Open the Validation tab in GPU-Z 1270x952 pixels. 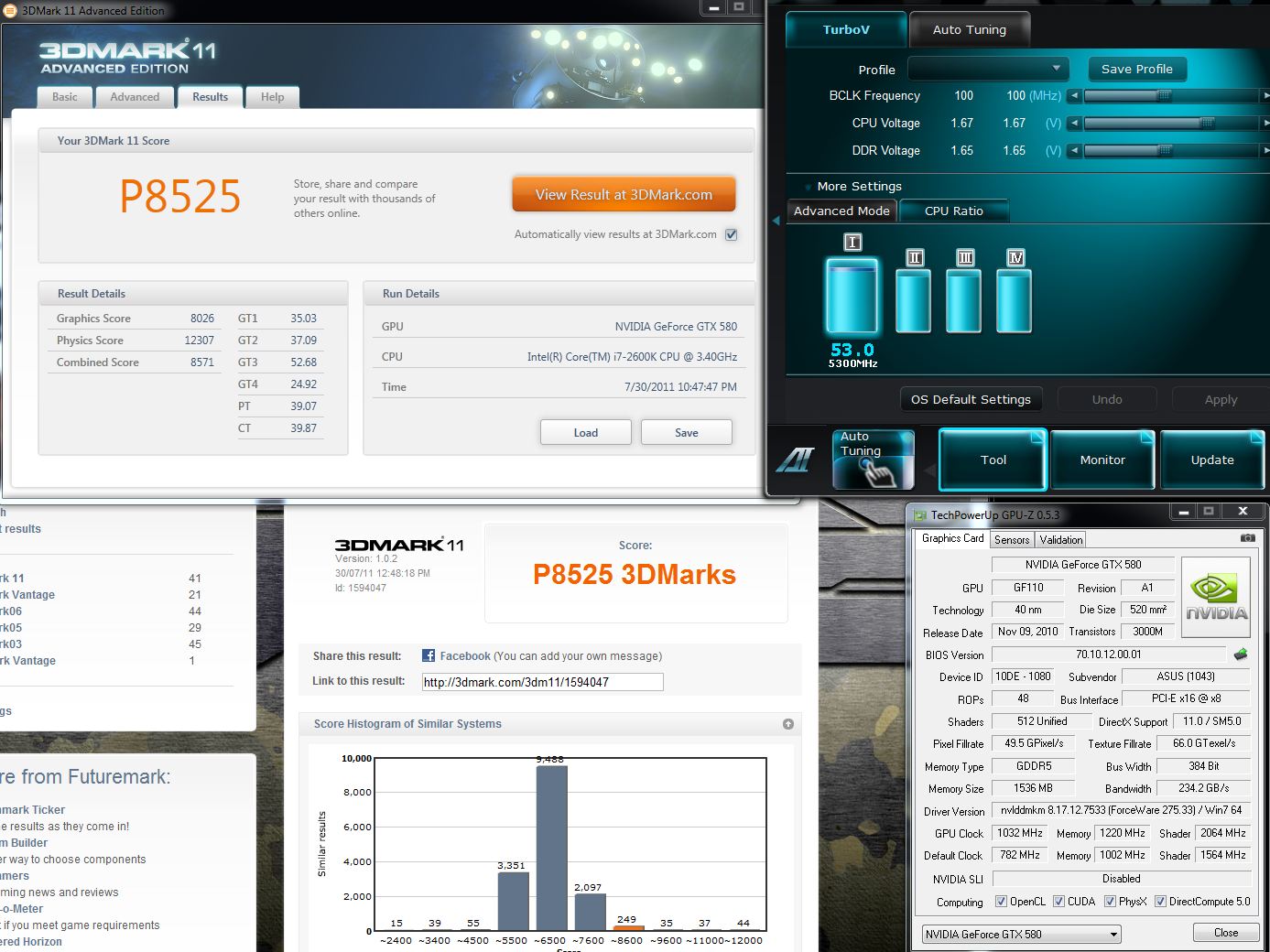(1061, 540)
